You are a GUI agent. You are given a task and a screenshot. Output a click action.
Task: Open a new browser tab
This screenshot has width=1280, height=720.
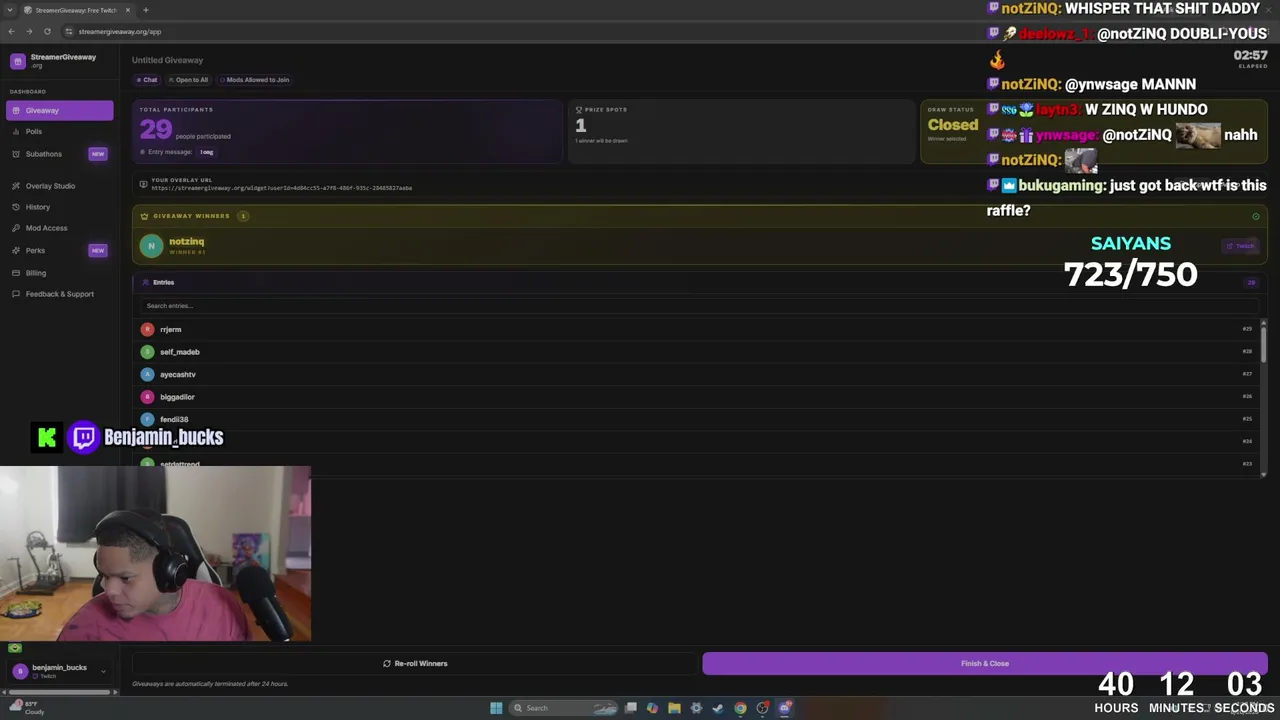click(146, 10)
